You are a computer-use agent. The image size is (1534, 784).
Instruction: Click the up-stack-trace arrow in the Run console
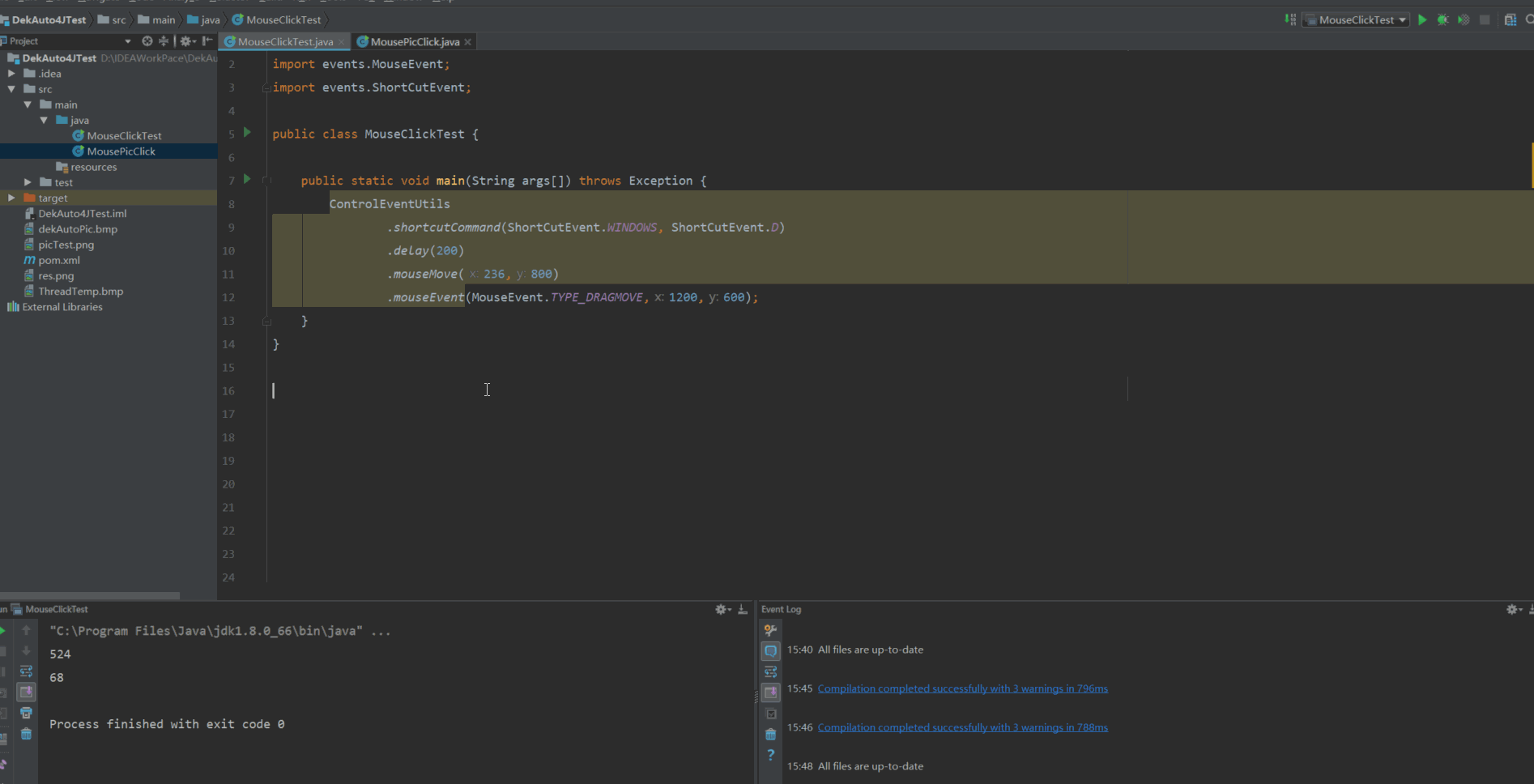(x=26, y=630)
